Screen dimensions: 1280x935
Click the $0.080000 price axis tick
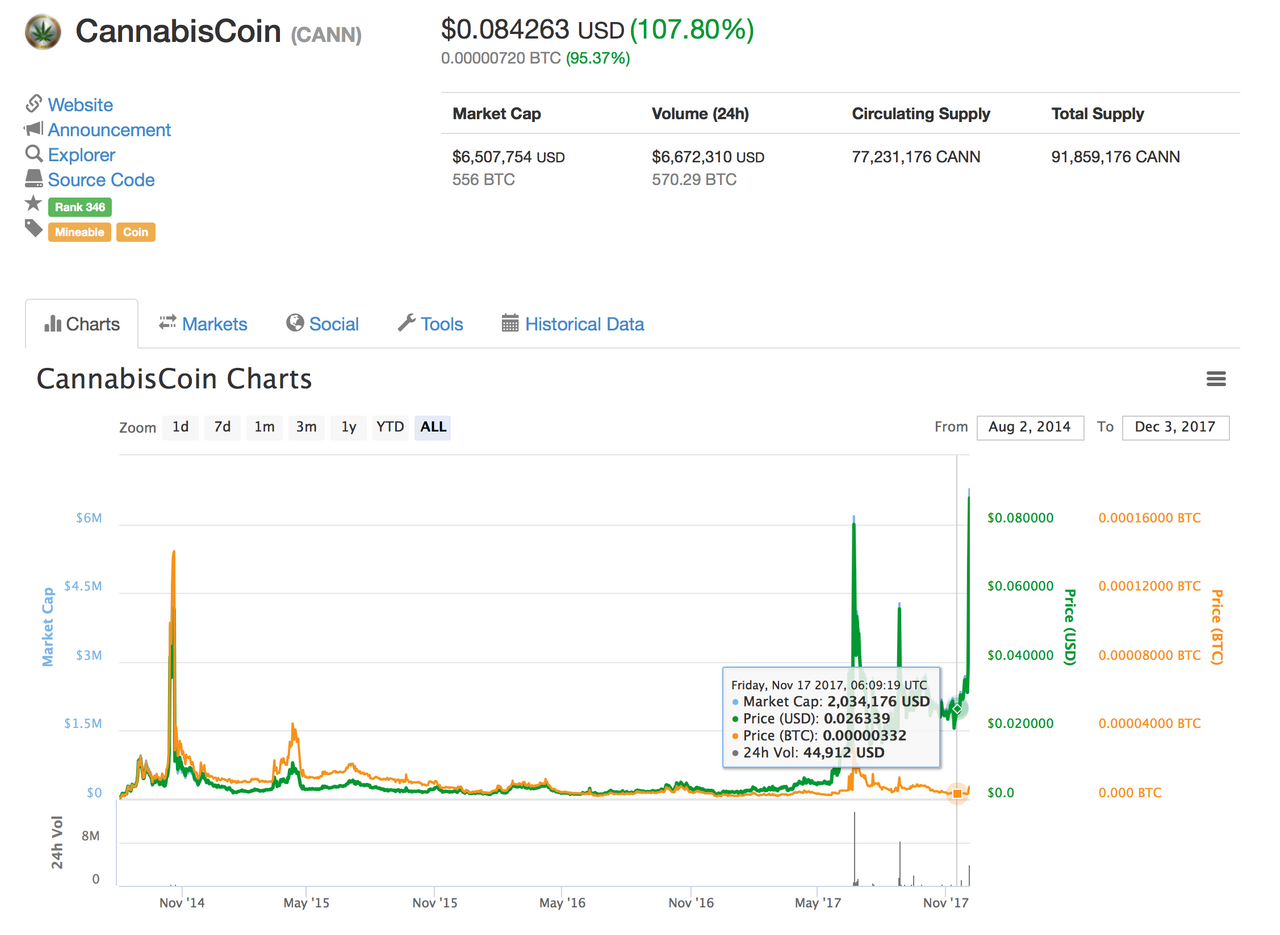[x=1020, y=518]
